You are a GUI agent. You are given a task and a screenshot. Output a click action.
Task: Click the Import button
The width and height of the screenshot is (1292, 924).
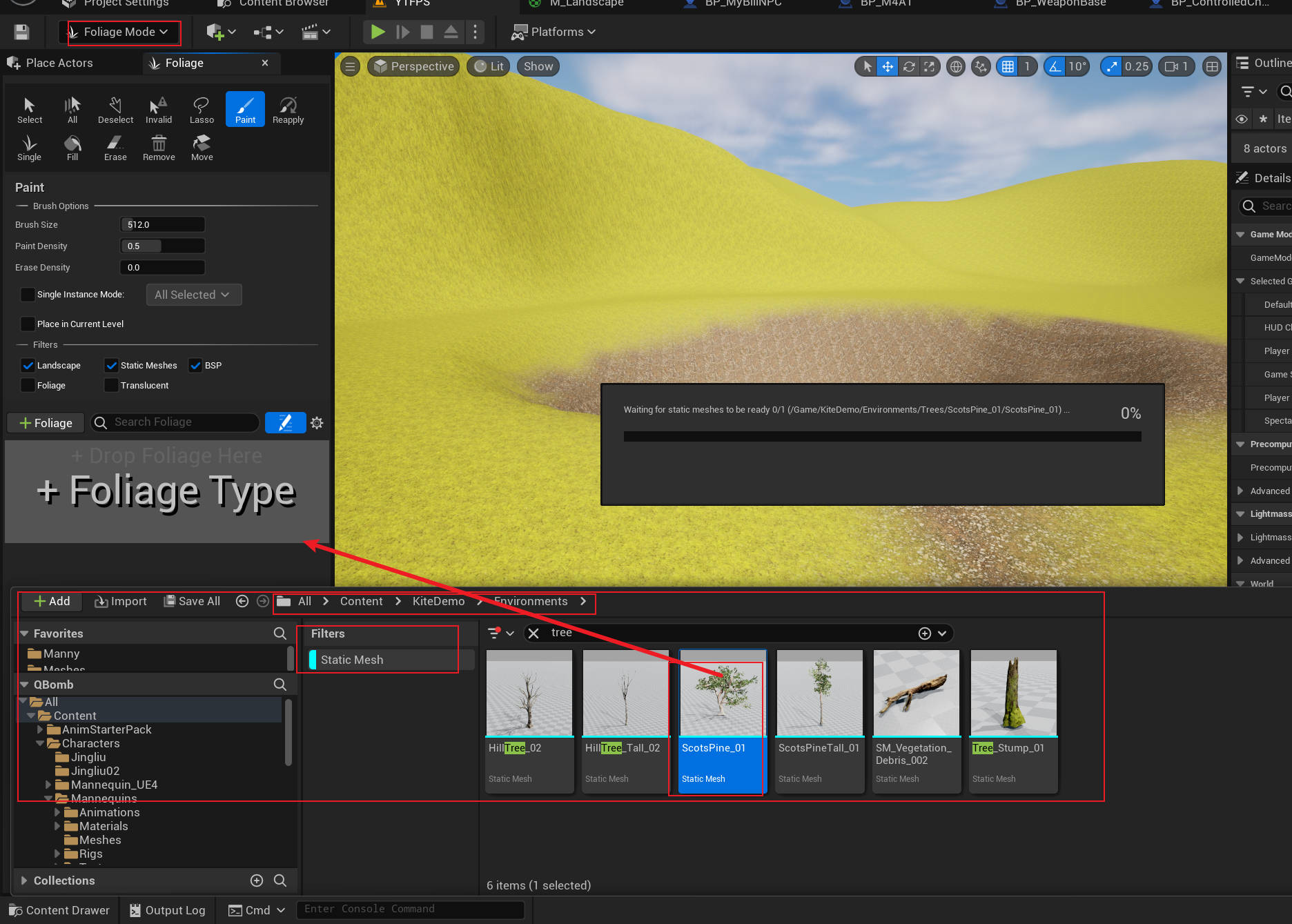(121, 601)
